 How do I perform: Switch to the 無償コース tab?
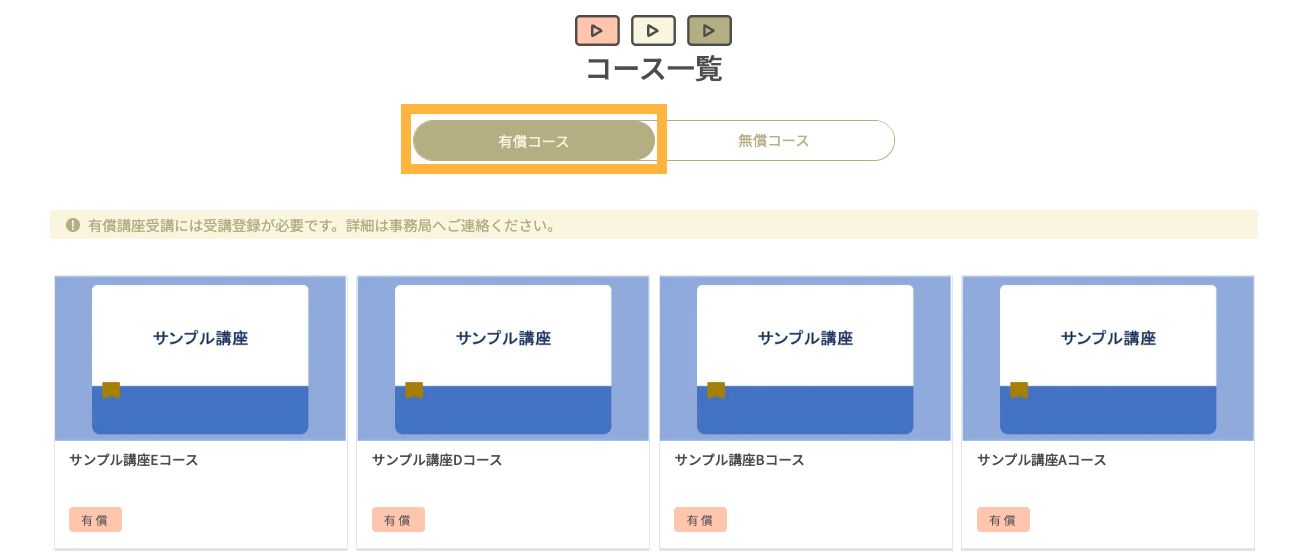click(x=774, y=141)
